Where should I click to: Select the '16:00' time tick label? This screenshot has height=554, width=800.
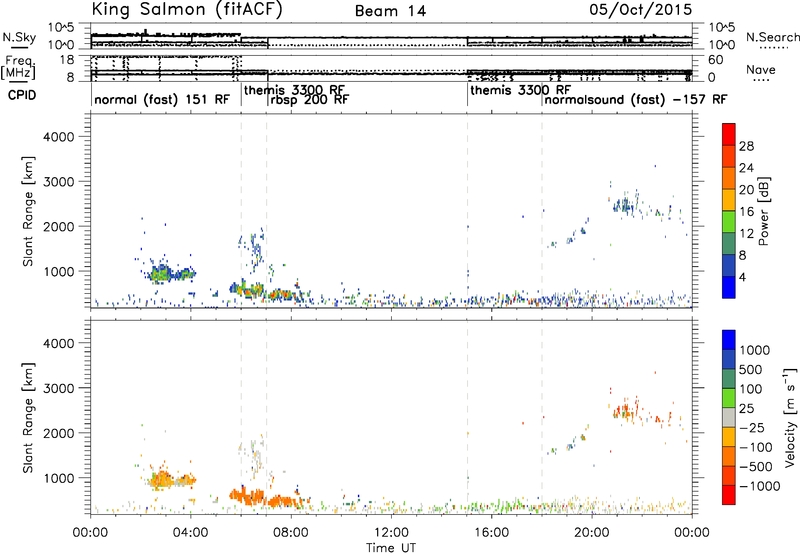[x=491, y=533]
